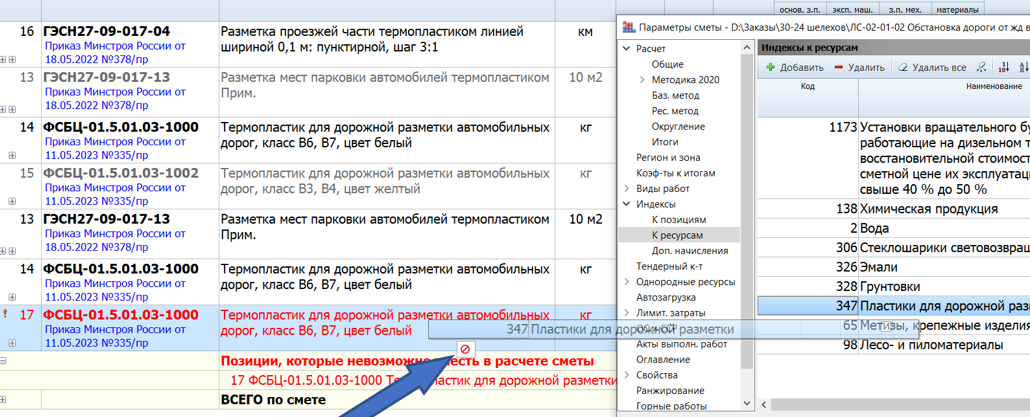This screenshot has width=1030, height=417.
Task: Expand the Лимит. затраты node
Action: [626, 313]
